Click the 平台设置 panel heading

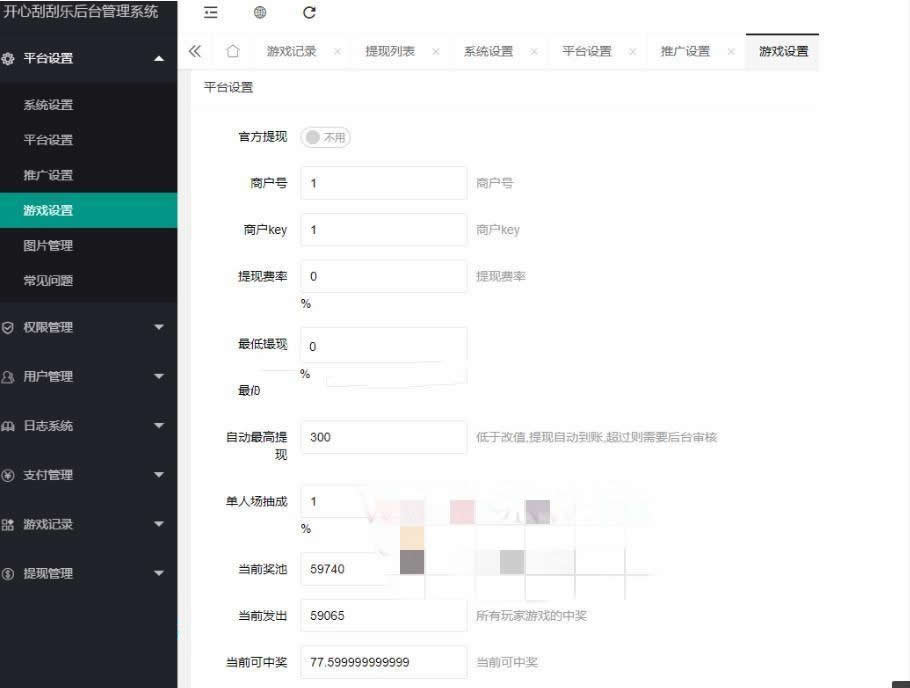229,88
